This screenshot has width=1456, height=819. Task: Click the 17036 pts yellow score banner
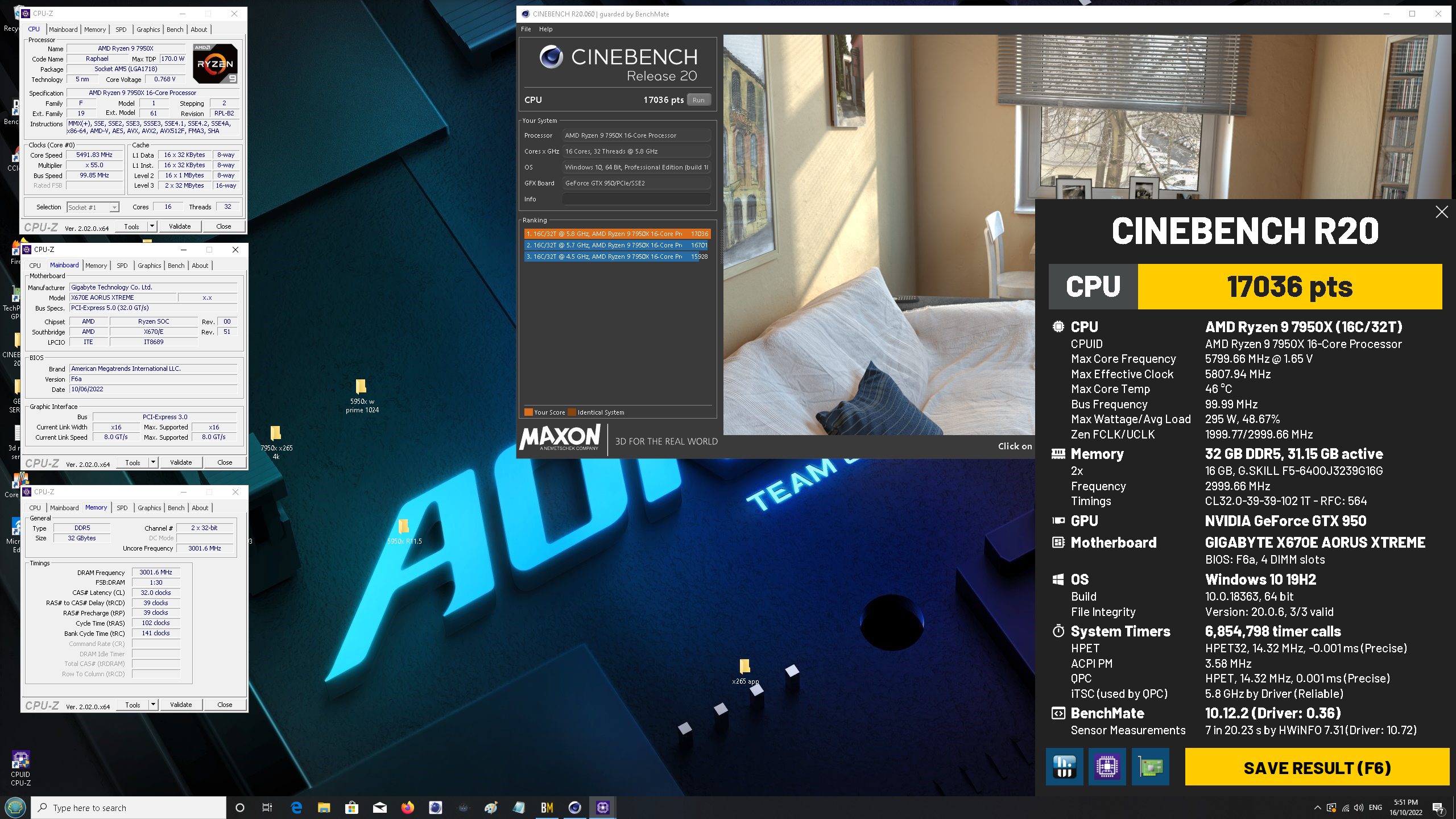click(1290, 287)
